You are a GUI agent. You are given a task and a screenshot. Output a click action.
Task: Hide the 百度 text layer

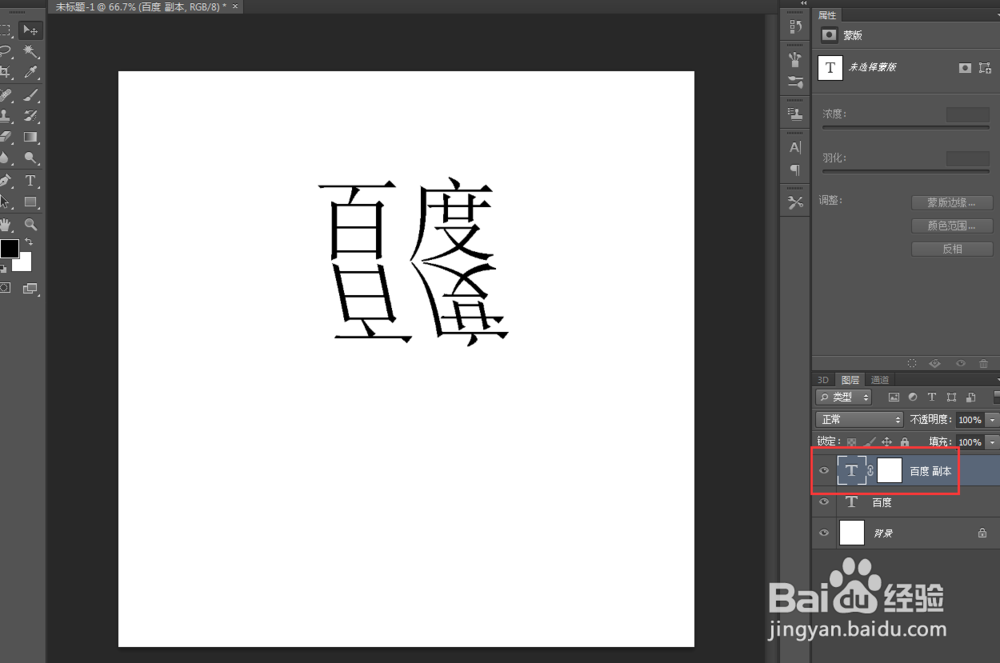click(x=824, y=502)
